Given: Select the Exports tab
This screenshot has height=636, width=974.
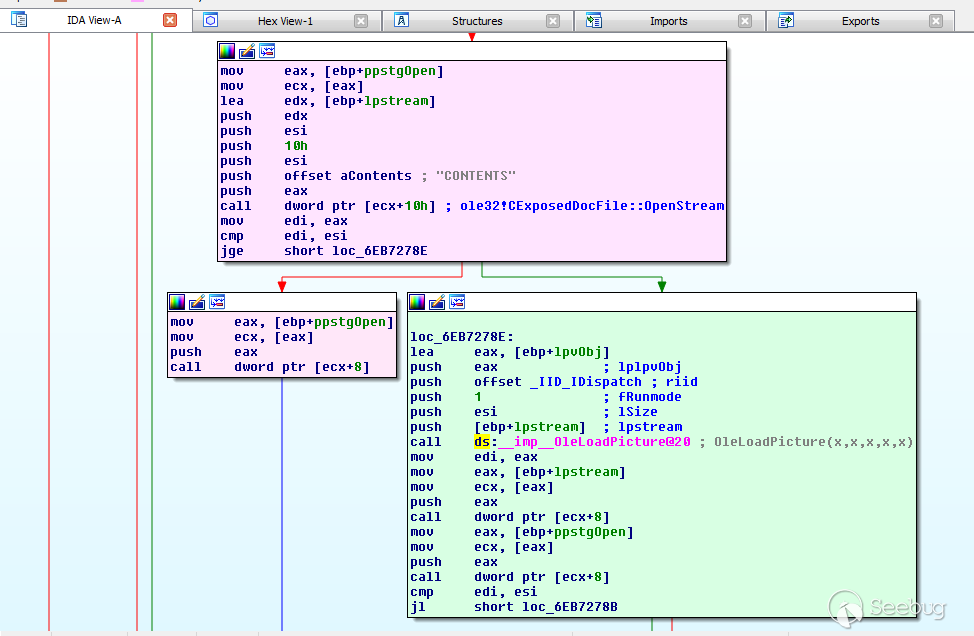Looking at the screenshot, I should coord(860,21).
